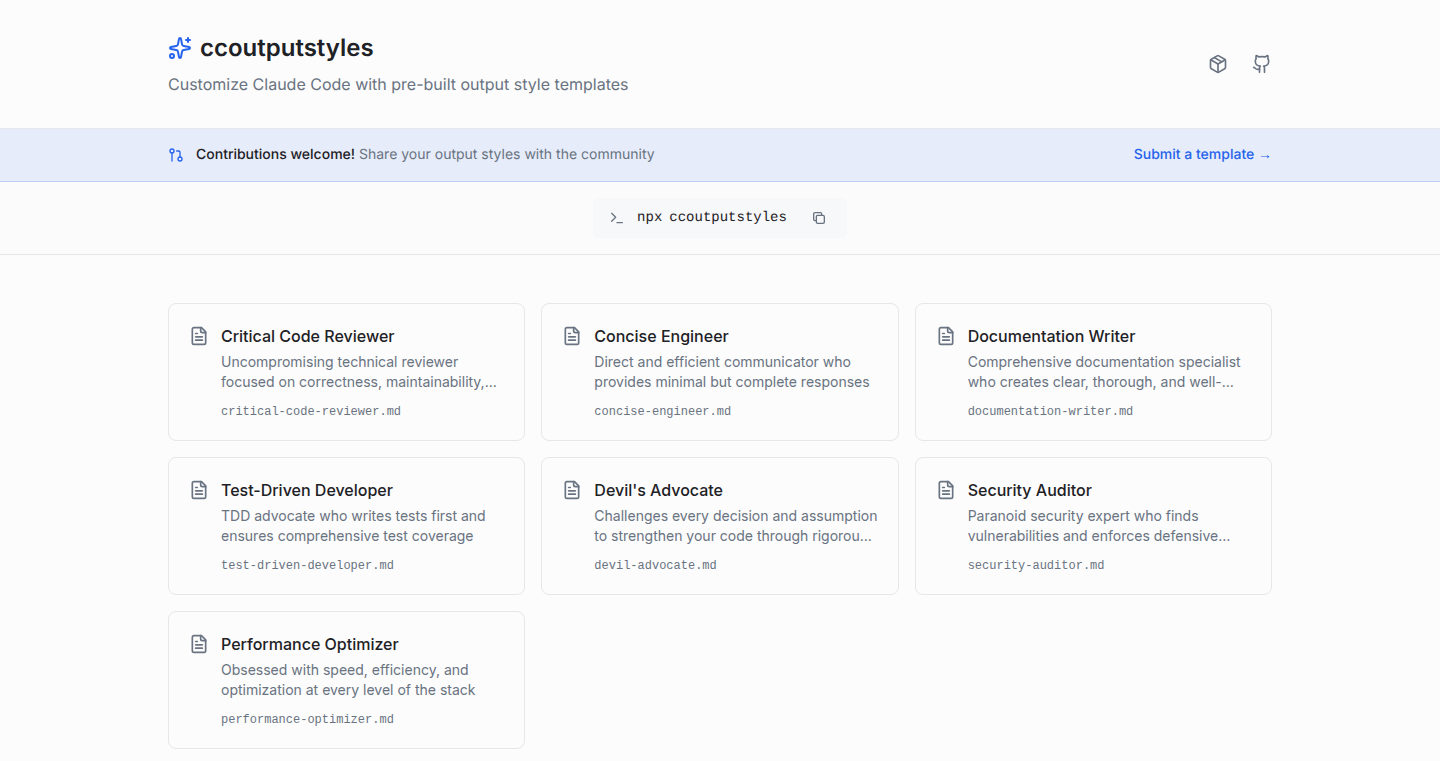Click the 'Uncompromising technical reviewer' description
The width and height of the screenshot is (1440, 761).
(359, 372)
